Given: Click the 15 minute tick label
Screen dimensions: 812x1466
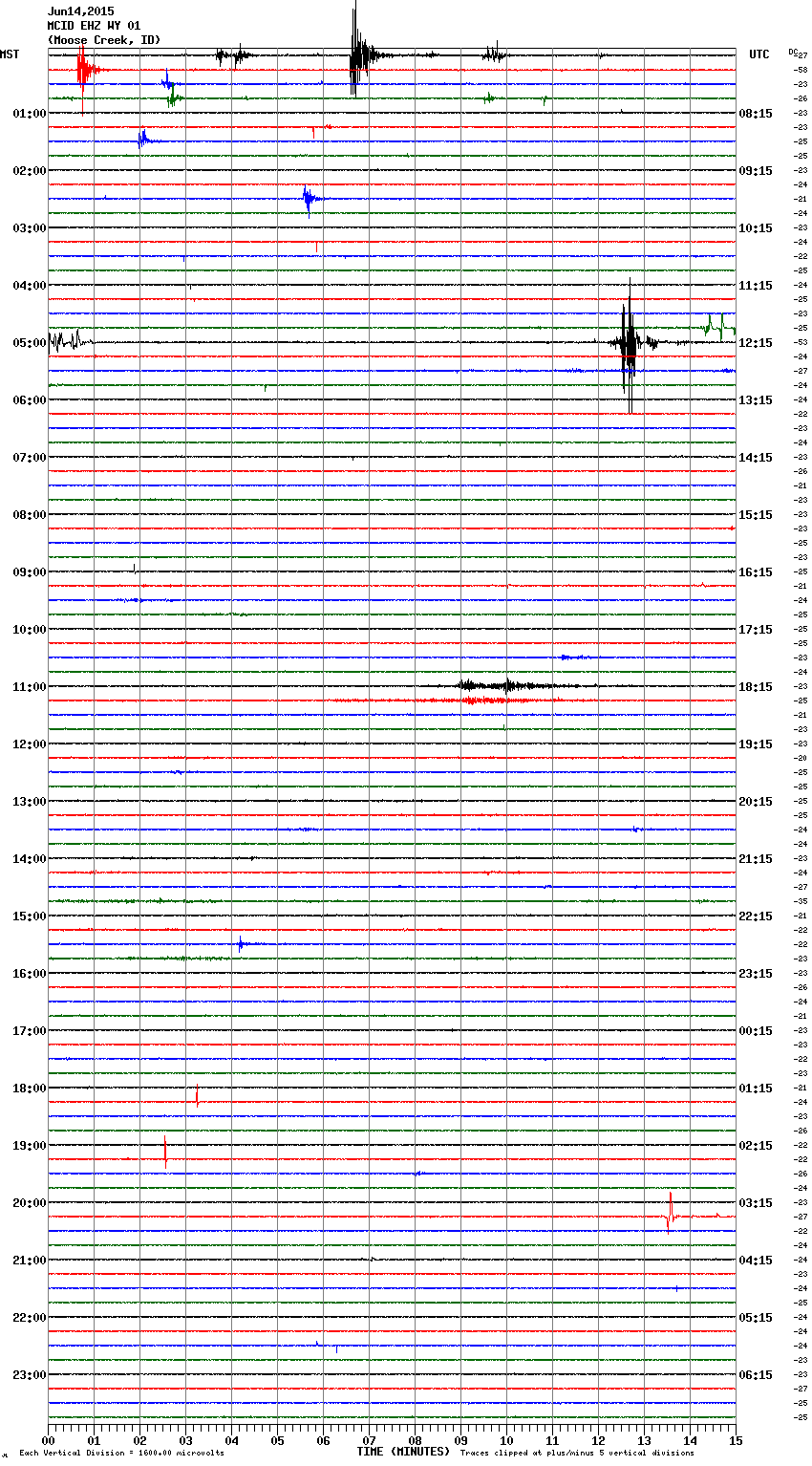Looking at the screenshot, I should (x=736, y=1440).
